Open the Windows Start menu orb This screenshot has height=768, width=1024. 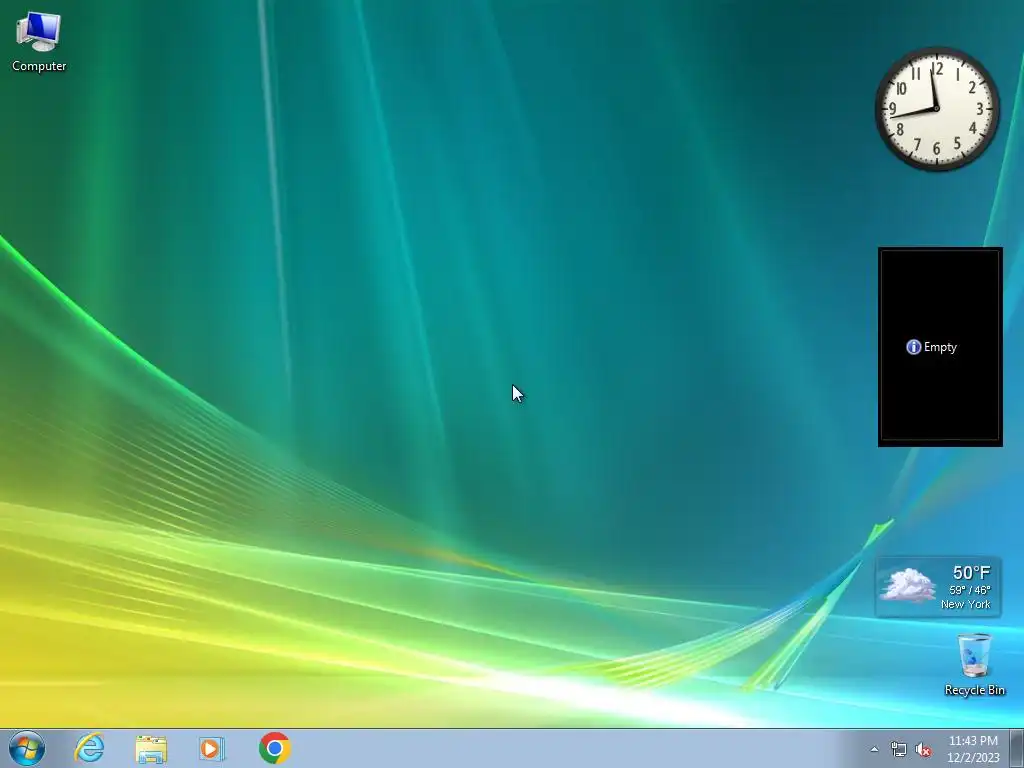click(x=27, y=748)
